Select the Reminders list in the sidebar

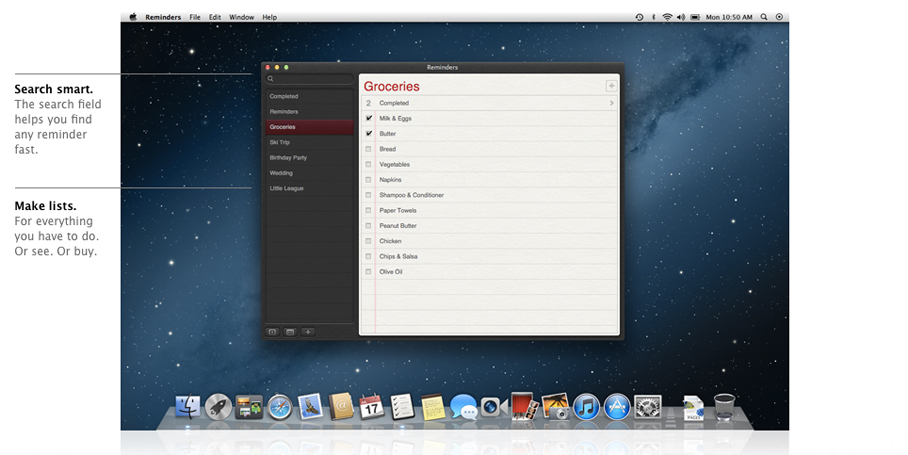(309, 112)
